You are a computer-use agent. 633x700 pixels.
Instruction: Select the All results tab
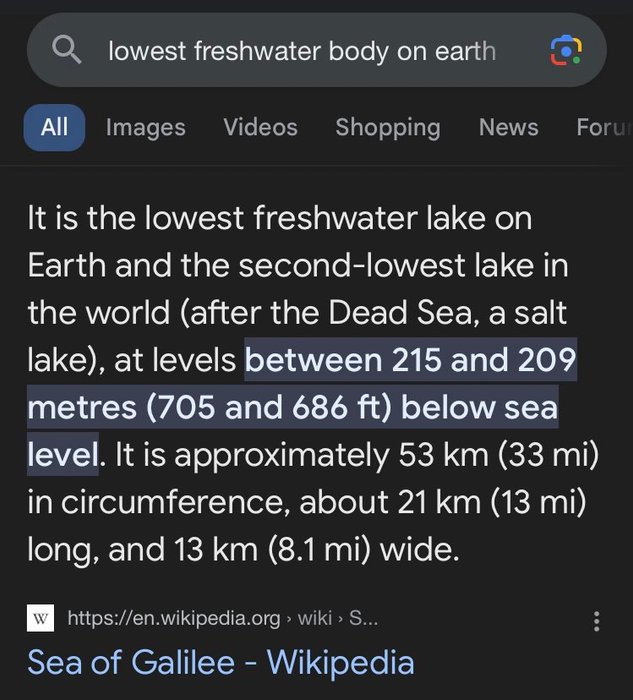54,127
